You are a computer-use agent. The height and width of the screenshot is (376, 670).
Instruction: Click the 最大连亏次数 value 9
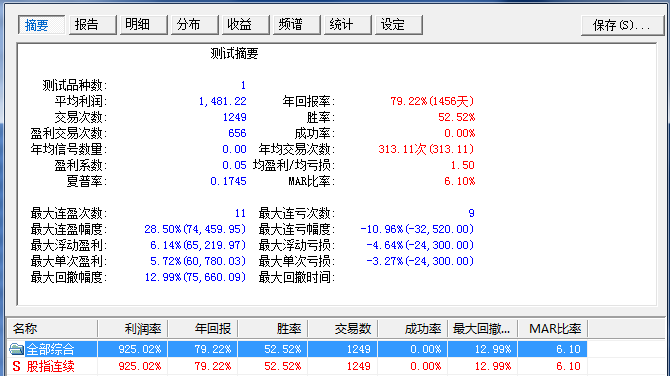[471, 213]
